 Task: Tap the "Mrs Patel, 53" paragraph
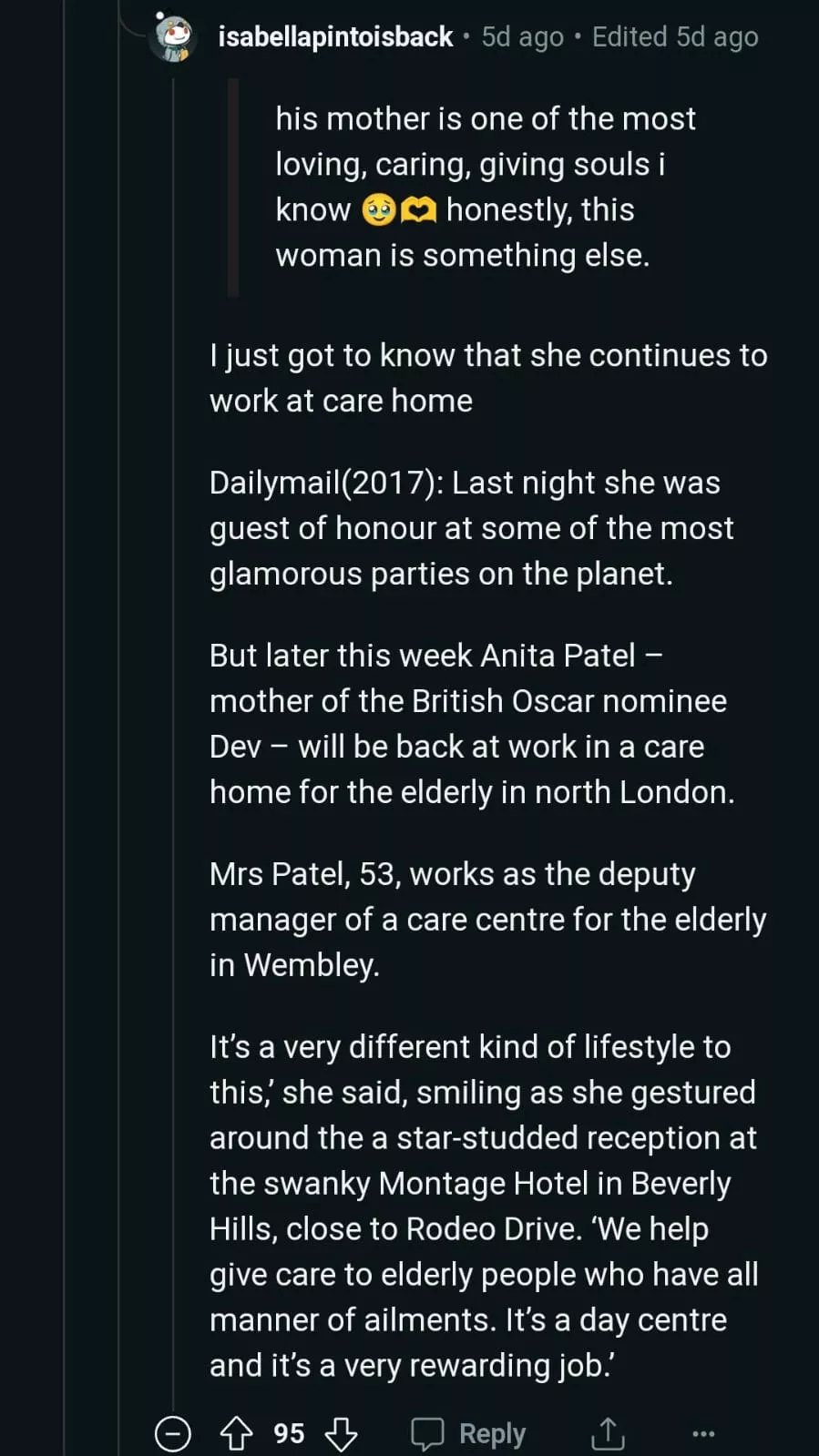click(487, 920)
